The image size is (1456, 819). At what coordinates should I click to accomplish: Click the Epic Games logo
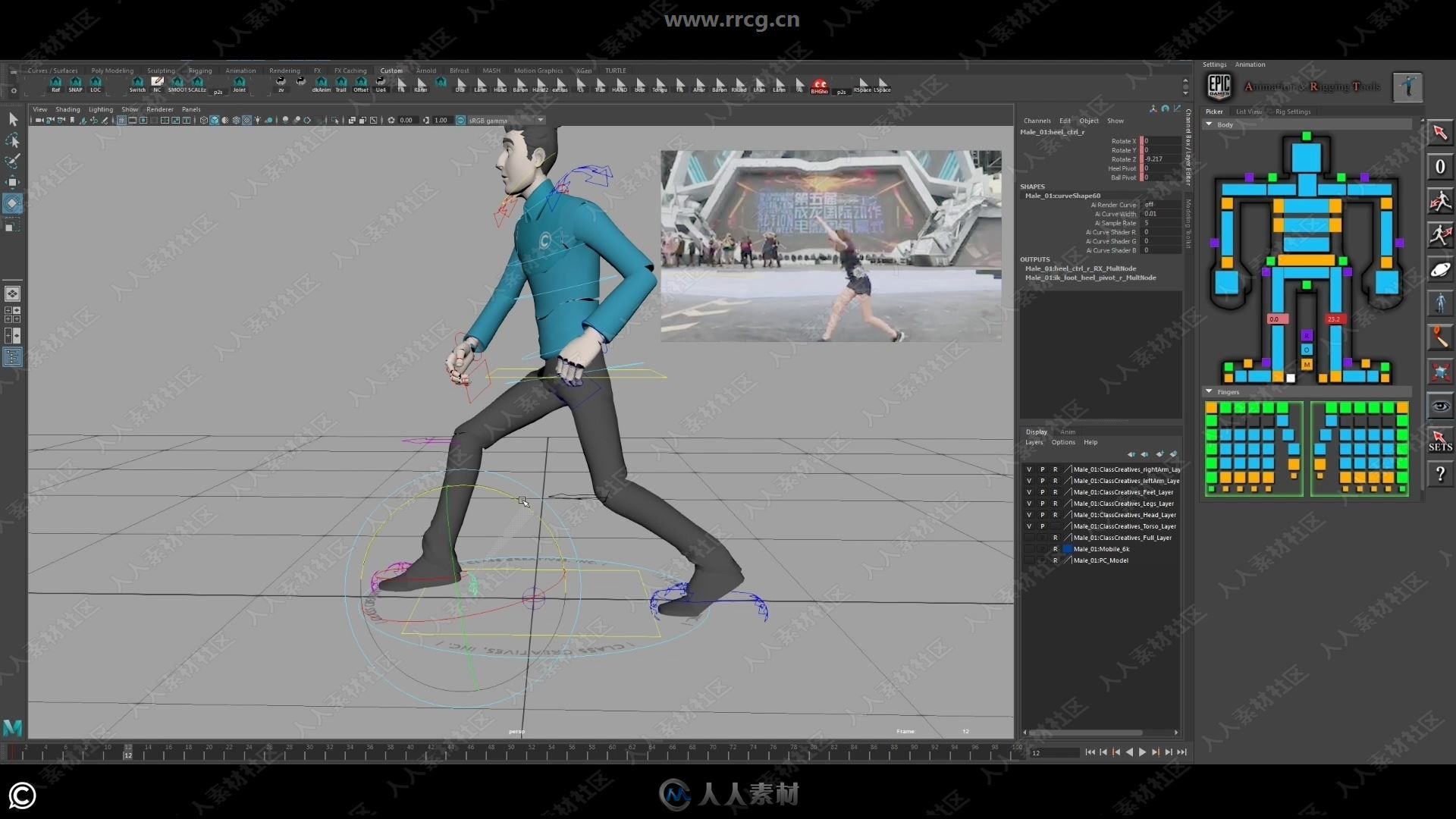point(1219,86)
